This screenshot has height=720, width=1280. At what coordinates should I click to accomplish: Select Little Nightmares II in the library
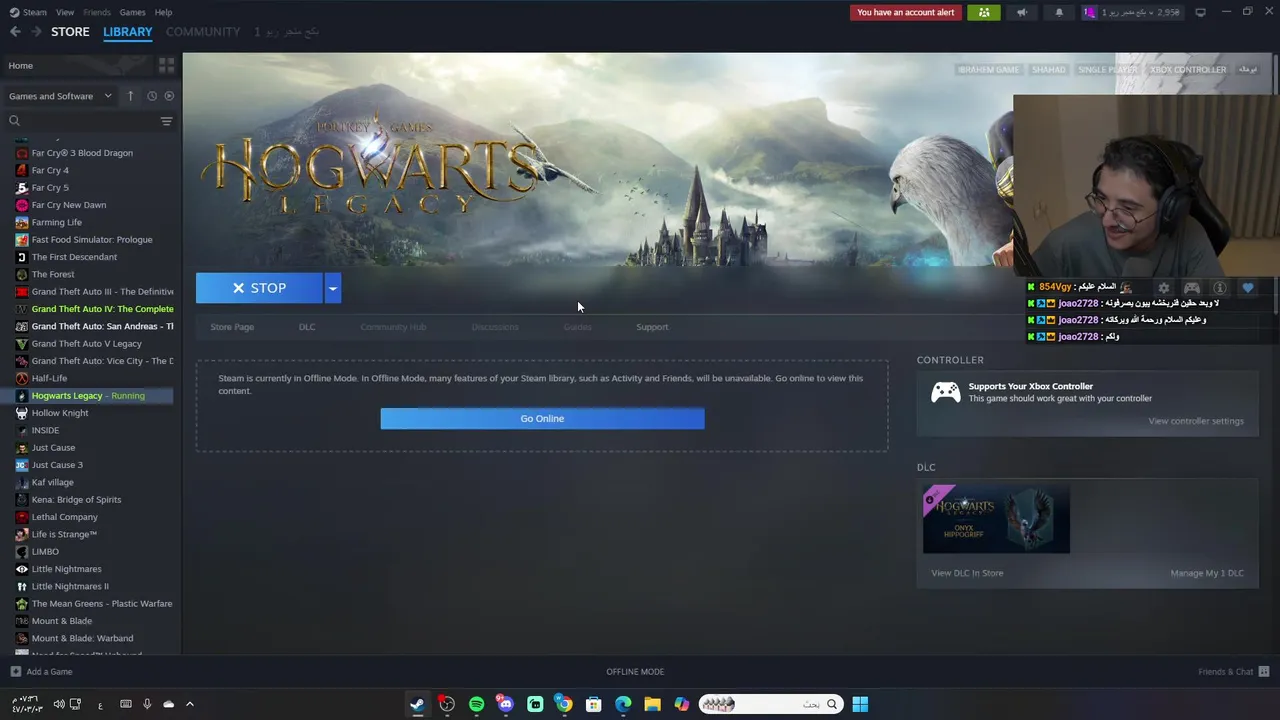(x=93, y=586)
